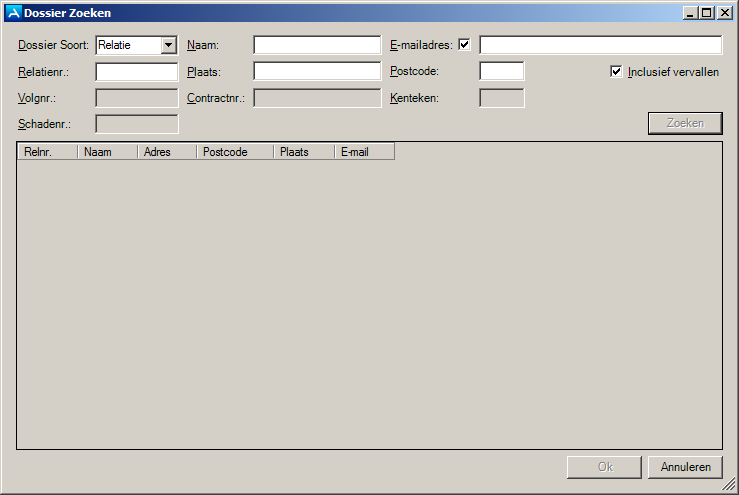
Task: Click the Postcode input box
Action: pos(502,72)
